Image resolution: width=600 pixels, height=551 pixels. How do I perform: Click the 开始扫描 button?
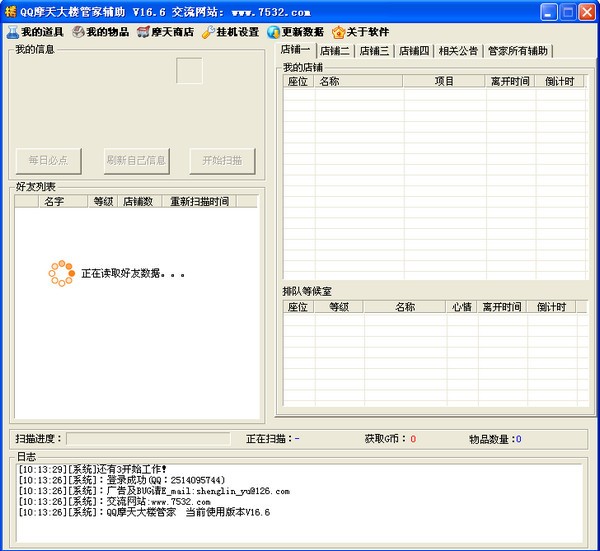(222, 161)
